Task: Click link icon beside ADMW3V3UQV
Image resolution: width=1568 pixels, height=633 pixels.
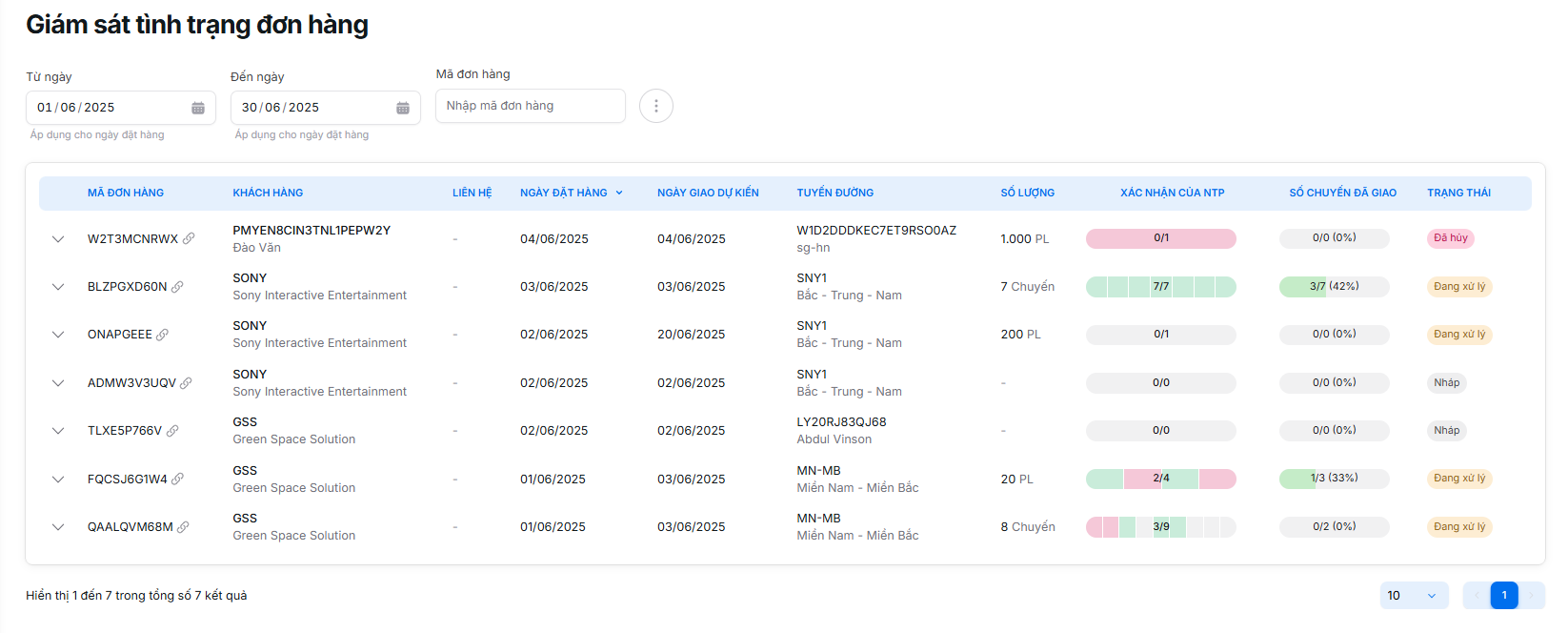Action: pyautogui.click(x=186, y=383)
